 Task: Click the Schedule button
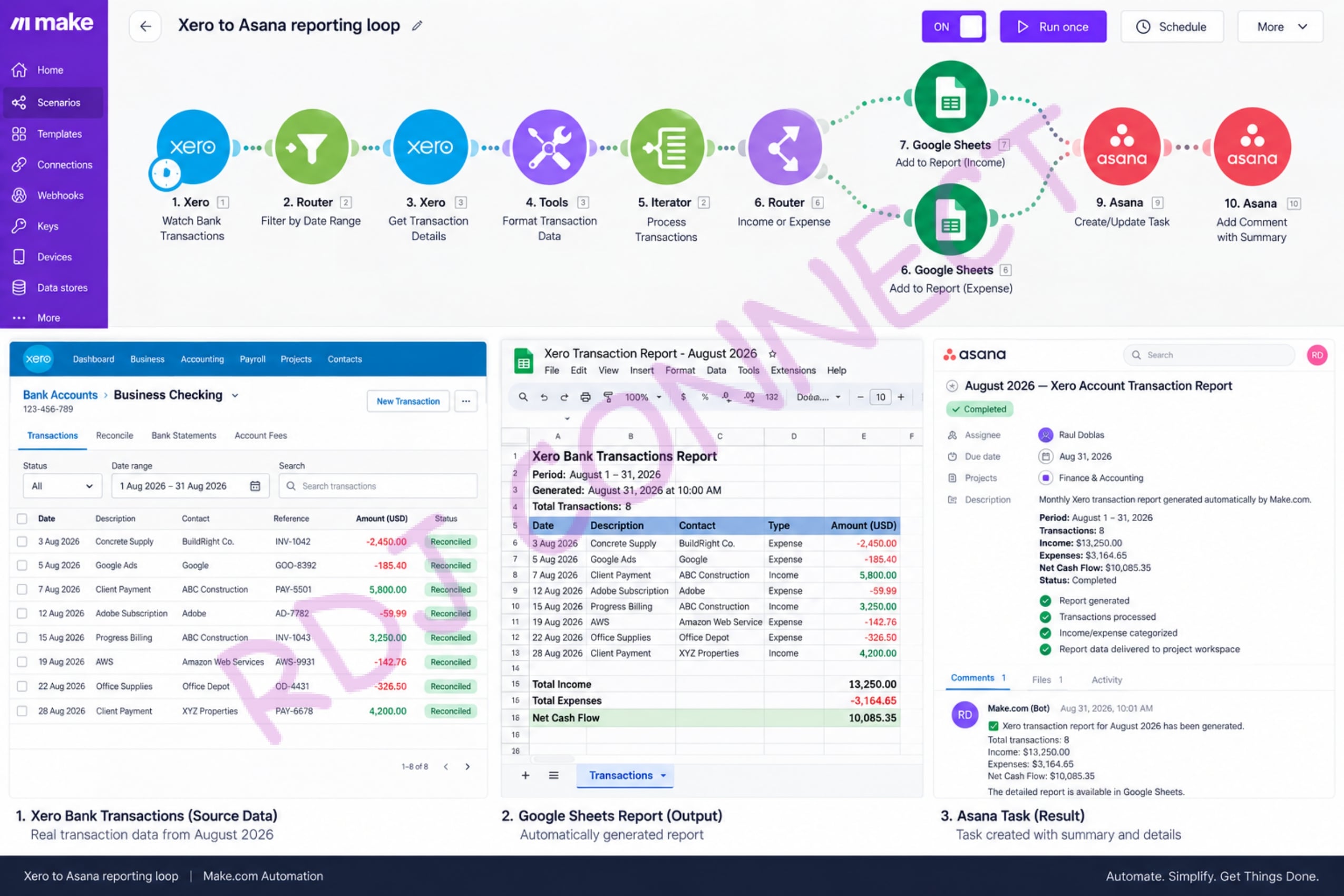pos(1172,26)
